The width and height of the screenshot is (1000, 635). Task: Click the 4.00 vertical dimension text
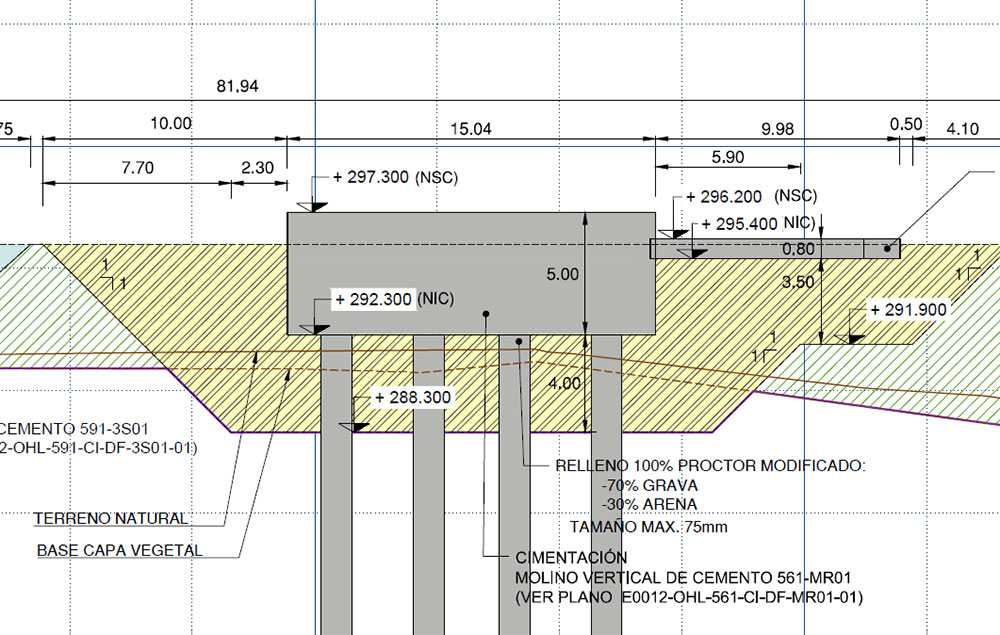point(564,384)
